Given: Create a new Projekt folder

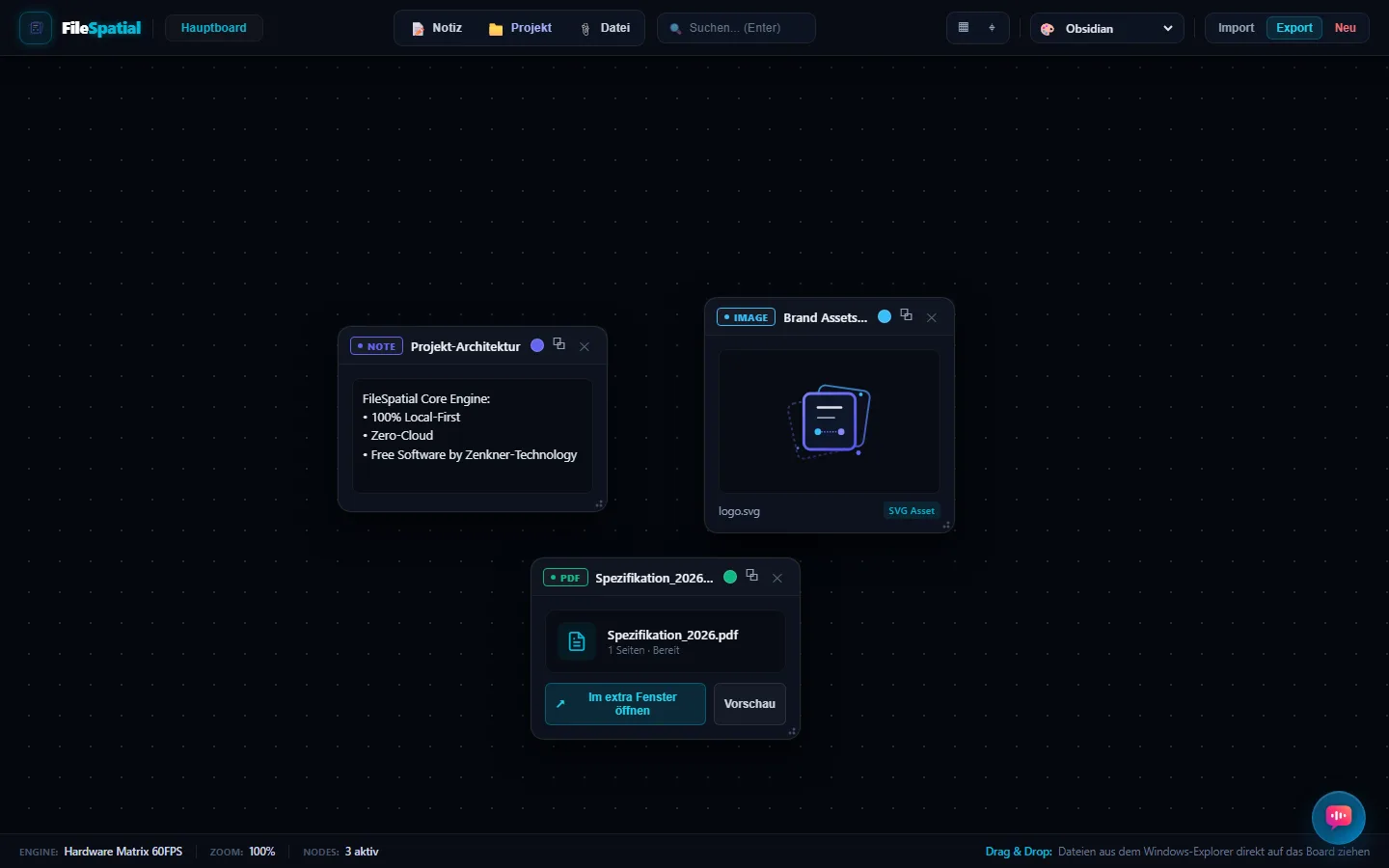Looking at the screenshot, I should [520, 28].
